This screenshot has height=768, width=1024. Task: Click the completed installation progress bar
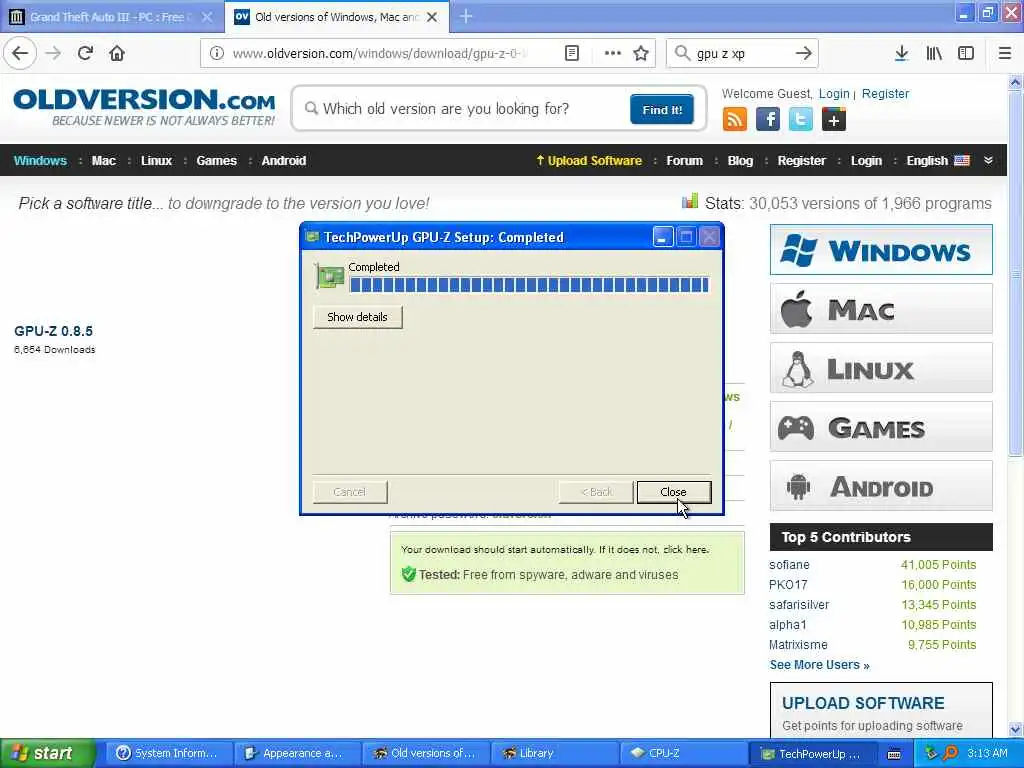(x=528, y=285)
